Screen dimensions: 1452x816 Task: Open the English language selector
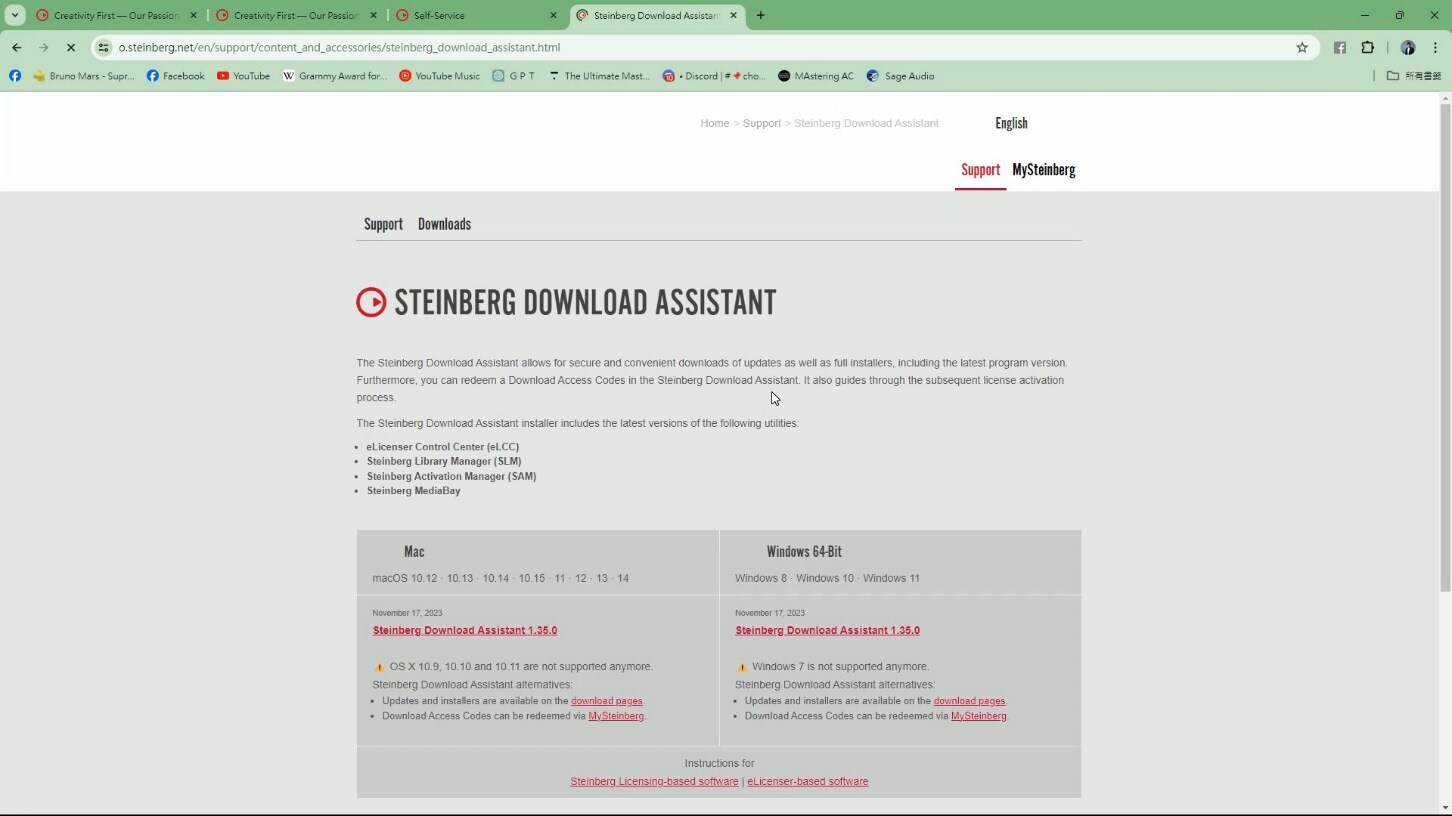(1011, 123)
